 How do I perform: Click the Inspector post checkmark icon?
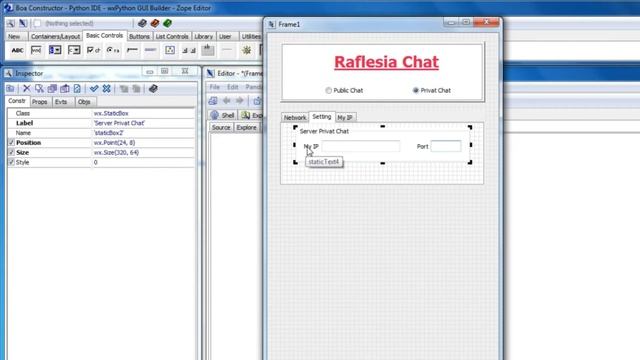pos(94,89)
